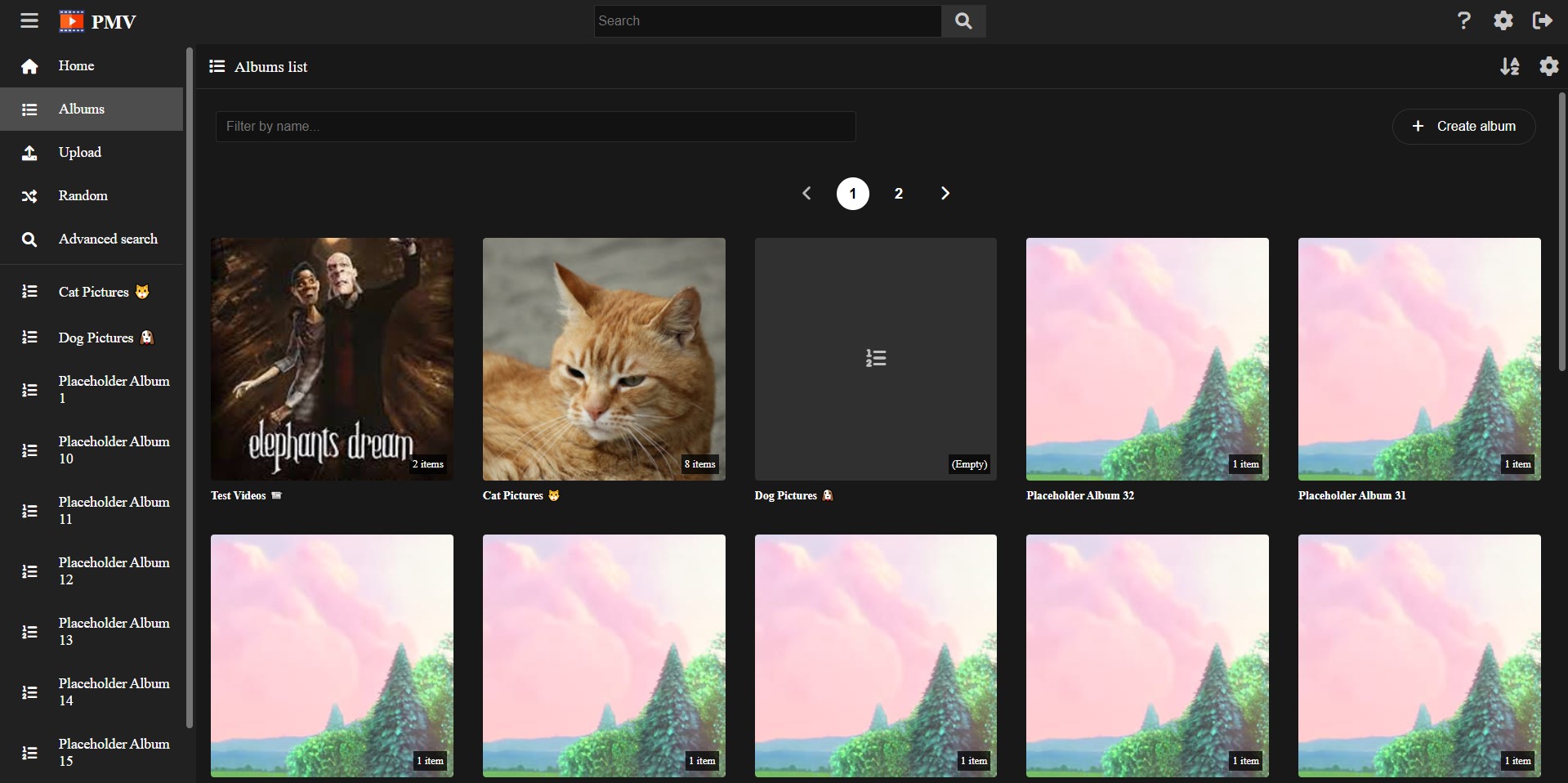The width and height of the screenshot is (1568, 783).
Task: Click the Albums list header icon
Action: point(217,66)
